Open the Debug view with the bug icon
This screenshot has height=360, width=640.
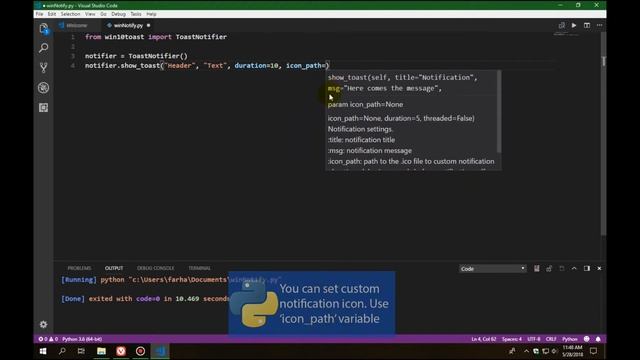click(44, 87)
